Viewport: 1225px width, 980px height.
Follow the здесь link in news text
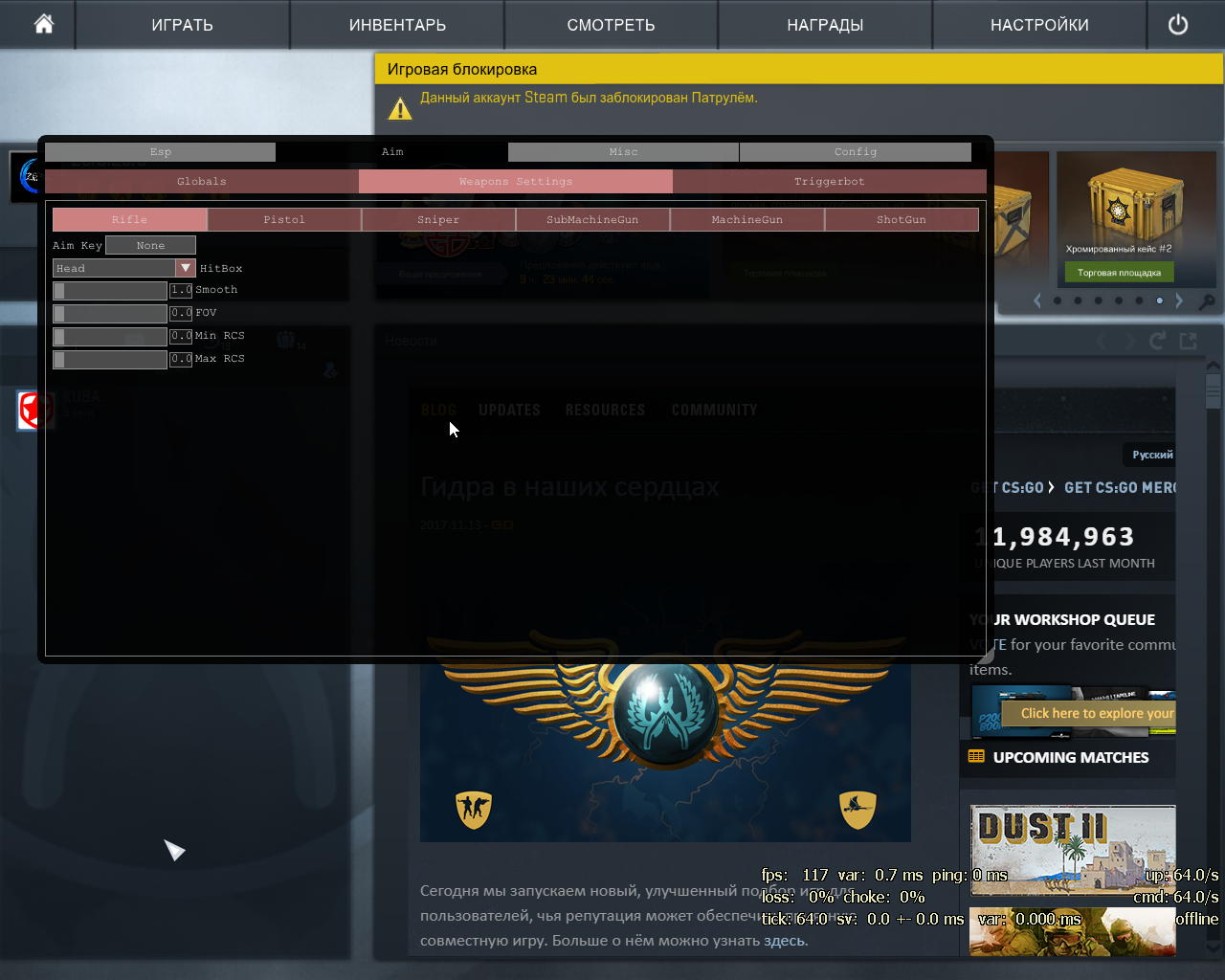click(784, 941)
